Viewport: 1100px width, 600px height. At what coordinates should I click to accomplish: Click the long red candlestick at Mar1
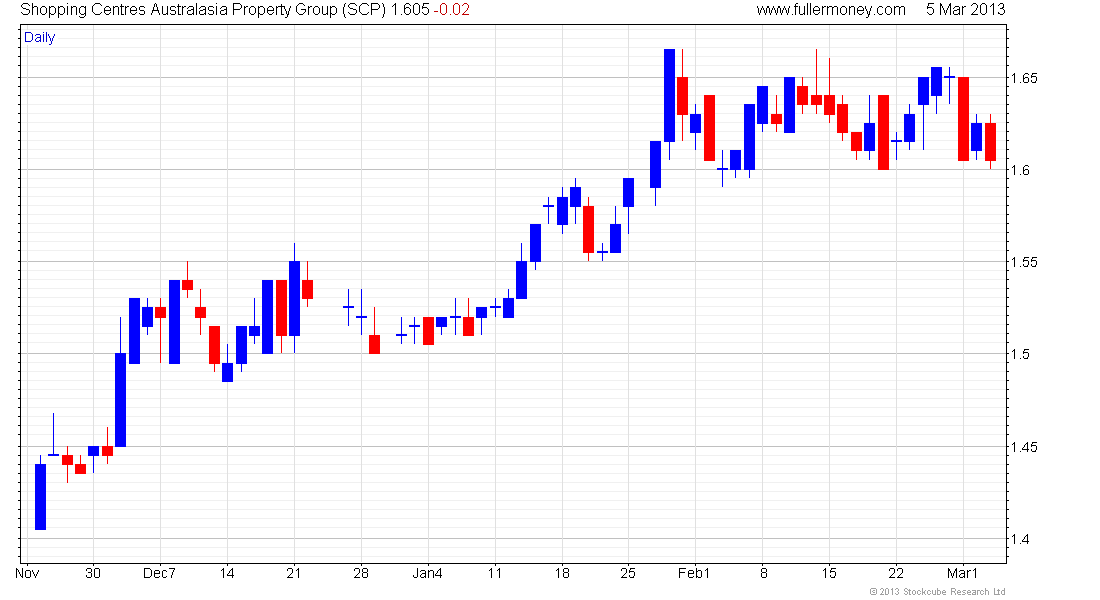[x=963, y=119]
